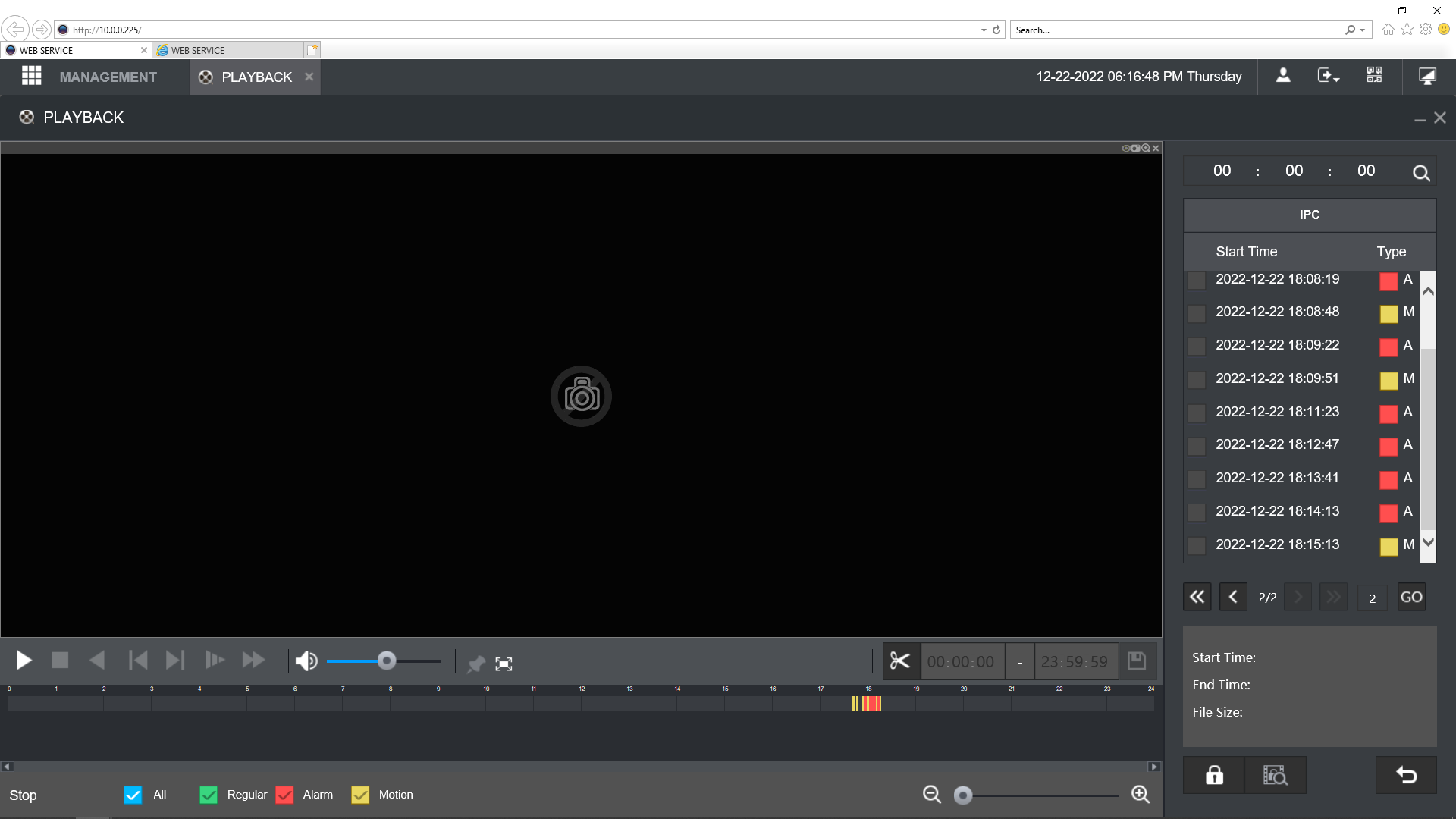Click the recorded segment on the 18 hour timeline
The height and width of the screenshot is (819, 1456).
point(872,703)
